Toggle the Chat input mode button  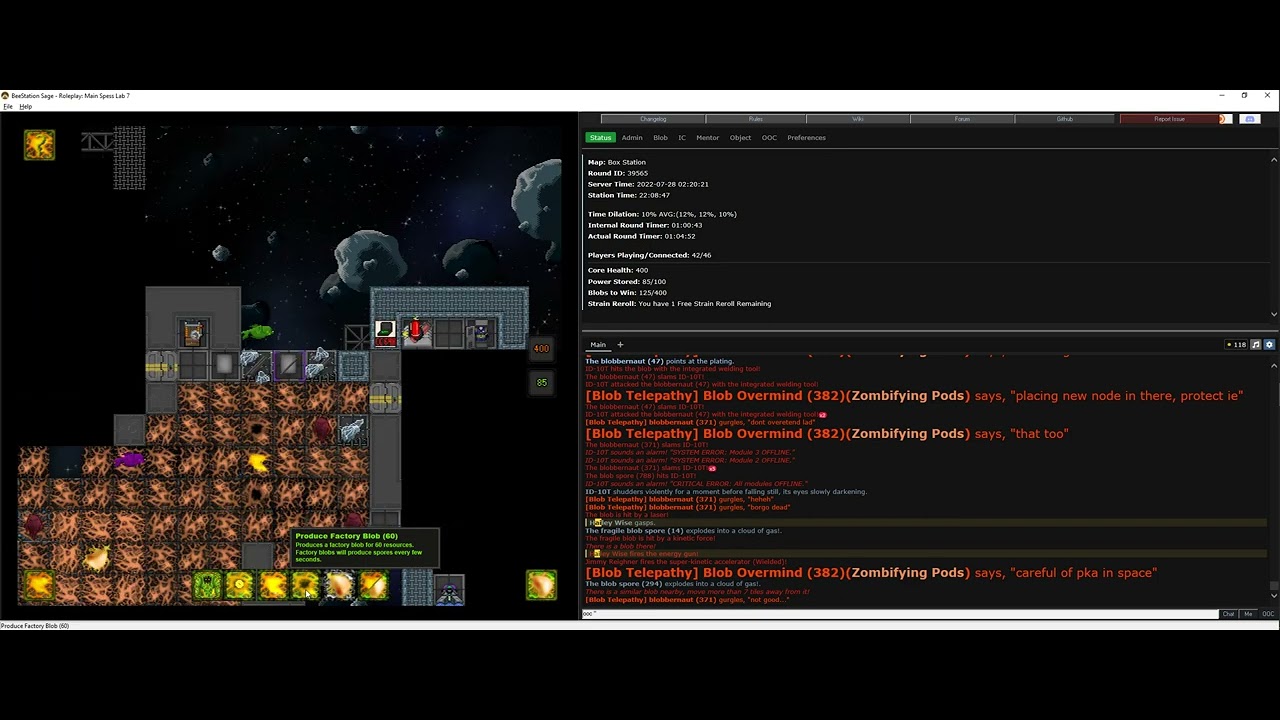(1228, 614)
